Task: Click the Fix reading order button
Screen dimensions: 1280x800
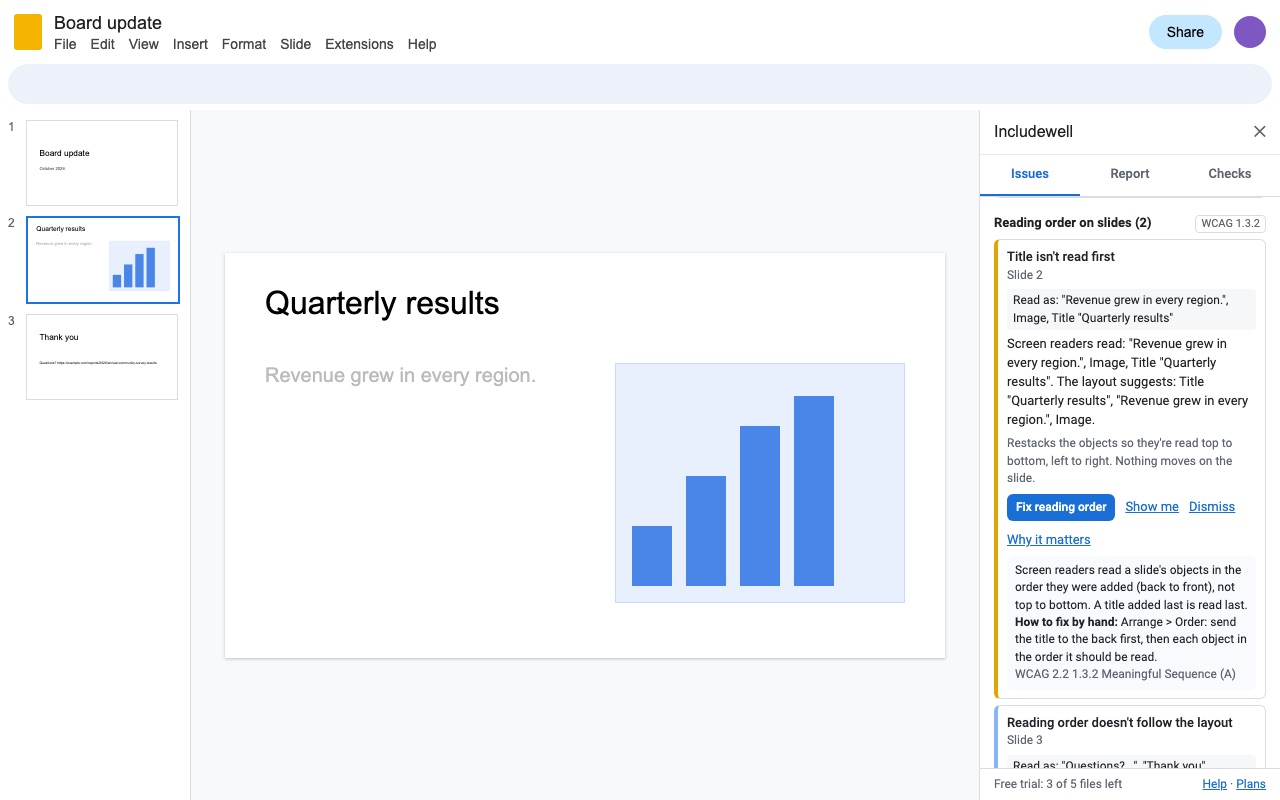Action: (x=1061, y=507)
